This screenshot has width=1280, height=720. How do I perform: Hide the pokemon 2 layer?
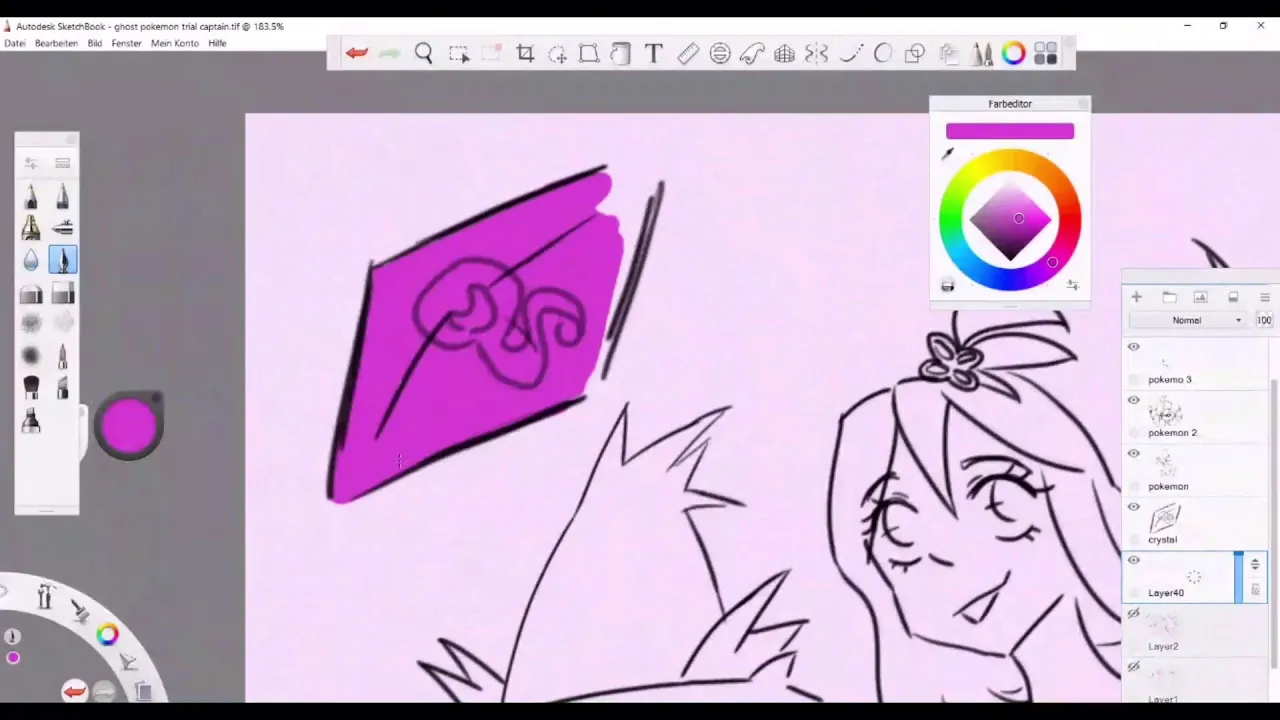[x=1133, y=400]
